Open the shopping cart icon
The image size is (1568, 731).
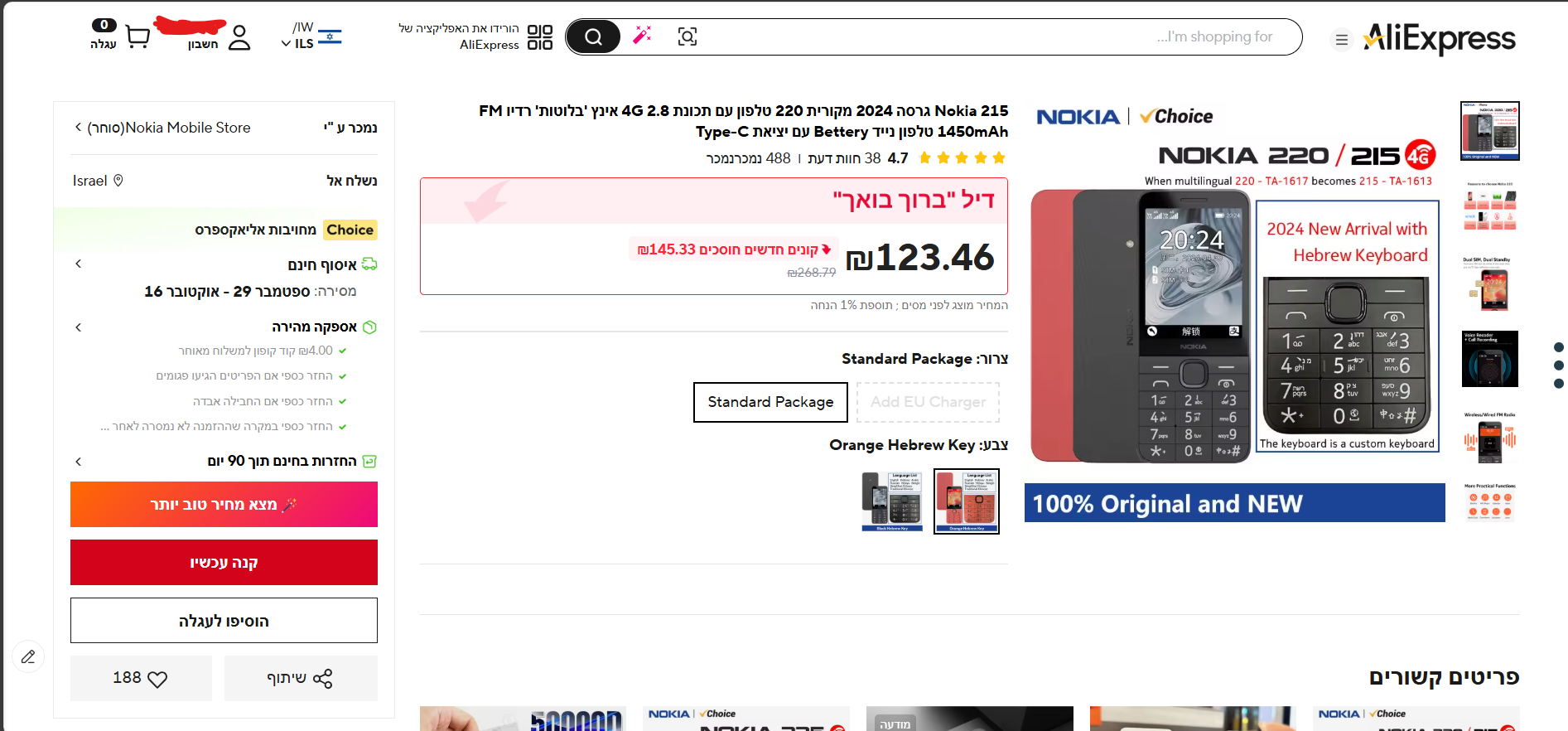[x=138, y=37]
